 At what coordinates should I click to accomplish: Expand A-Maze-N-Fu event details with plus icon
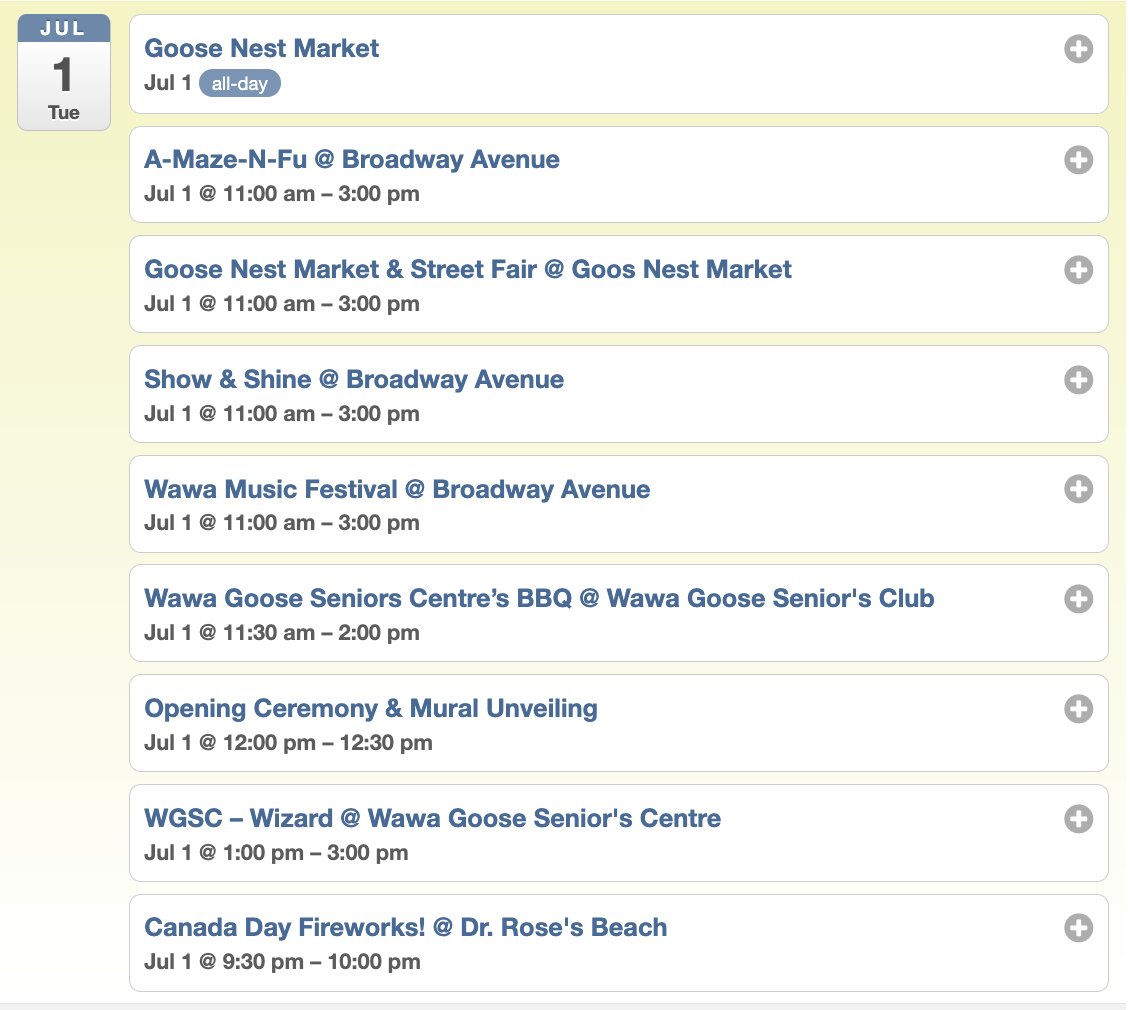[x=1078, y=160]
